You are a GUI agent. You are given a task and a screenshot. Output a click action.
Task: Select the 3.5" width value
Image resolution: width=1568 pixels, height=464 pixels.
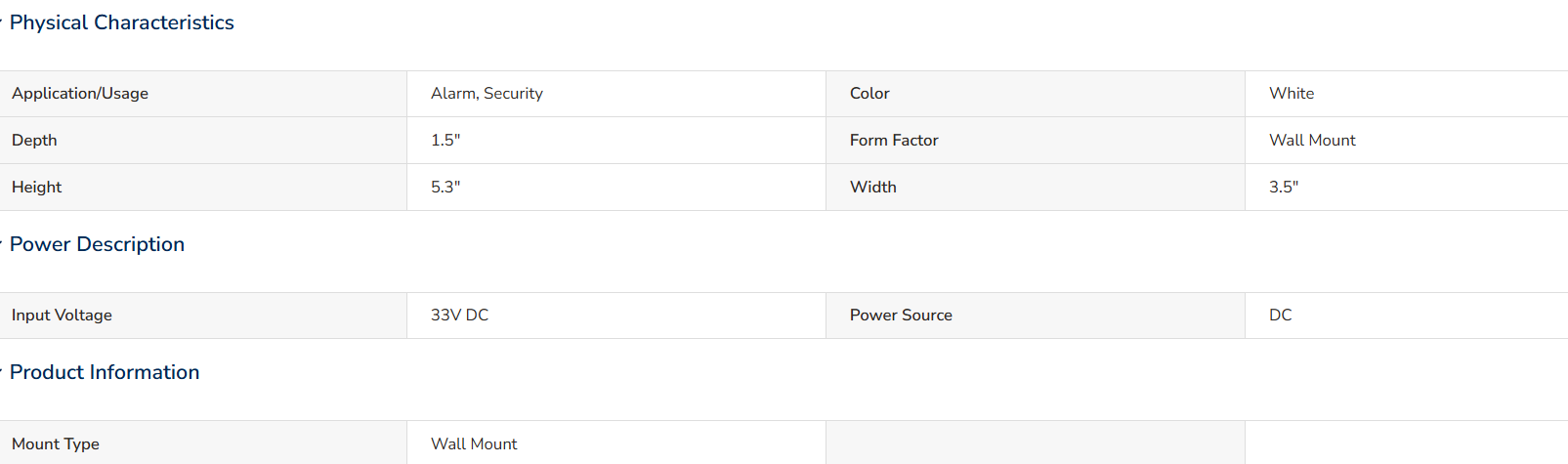click(x=1284, y=188)
